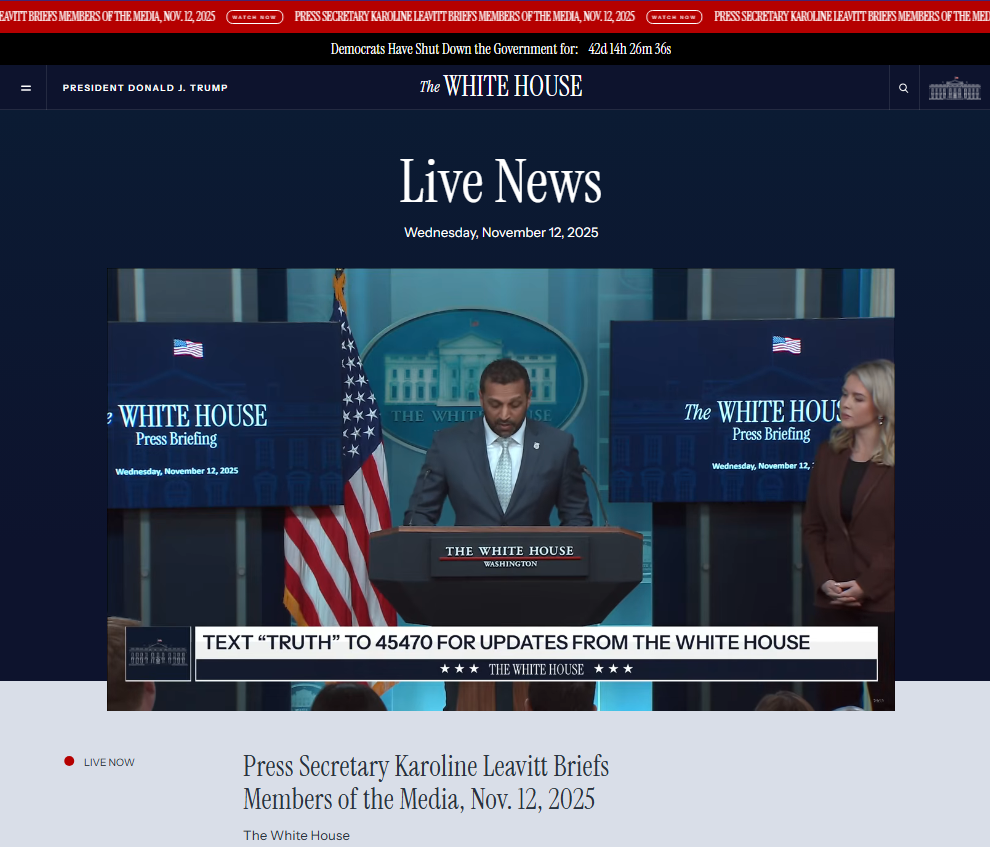Image resolution: width=990 pixels, height=847 pixels.
Task: Click the search magnifier icon
Action: [x=903, y=88]
